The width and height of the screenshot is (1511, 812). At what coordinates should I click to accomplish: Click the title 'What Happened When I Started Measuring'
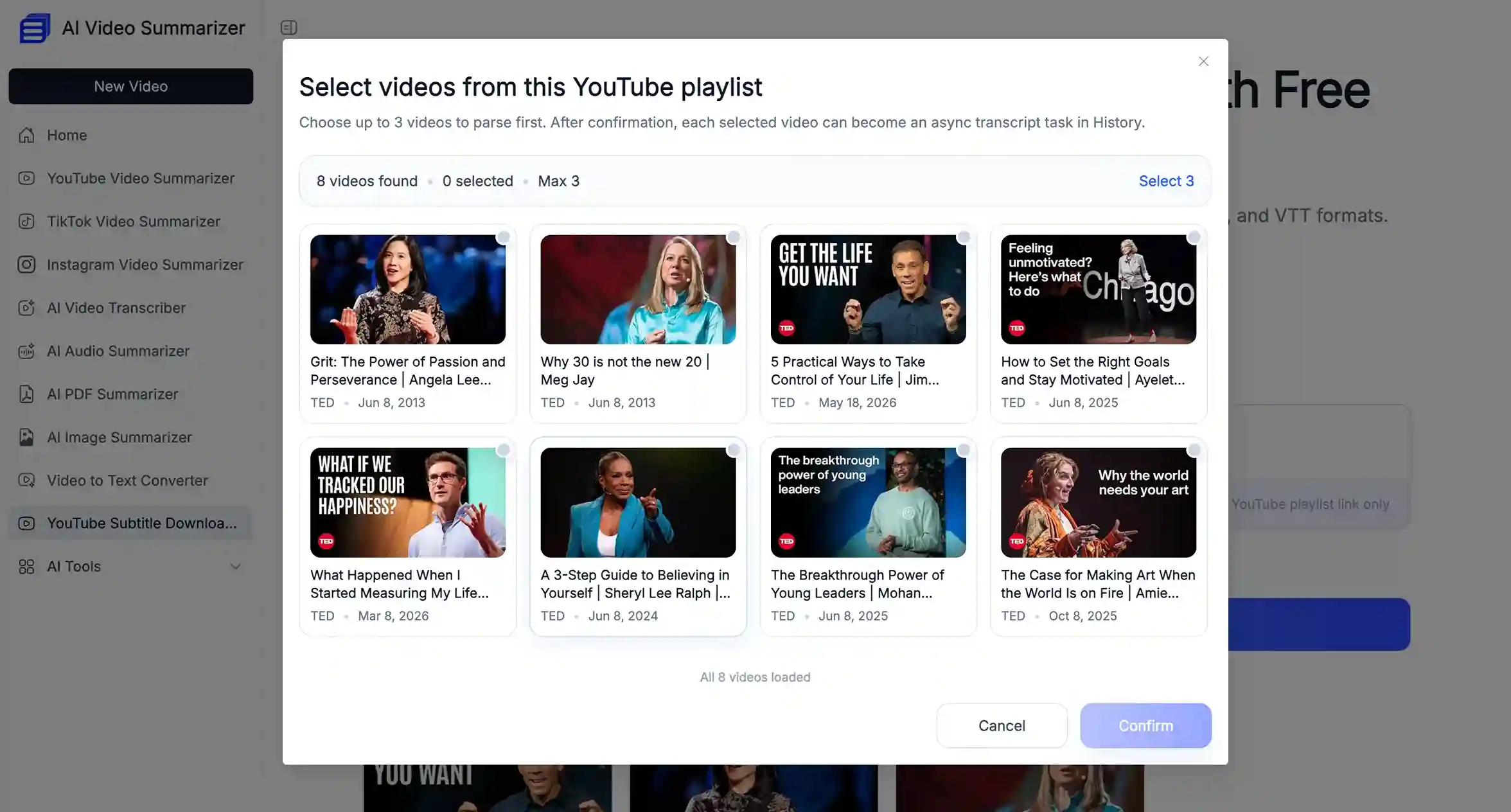click(400, 584)
